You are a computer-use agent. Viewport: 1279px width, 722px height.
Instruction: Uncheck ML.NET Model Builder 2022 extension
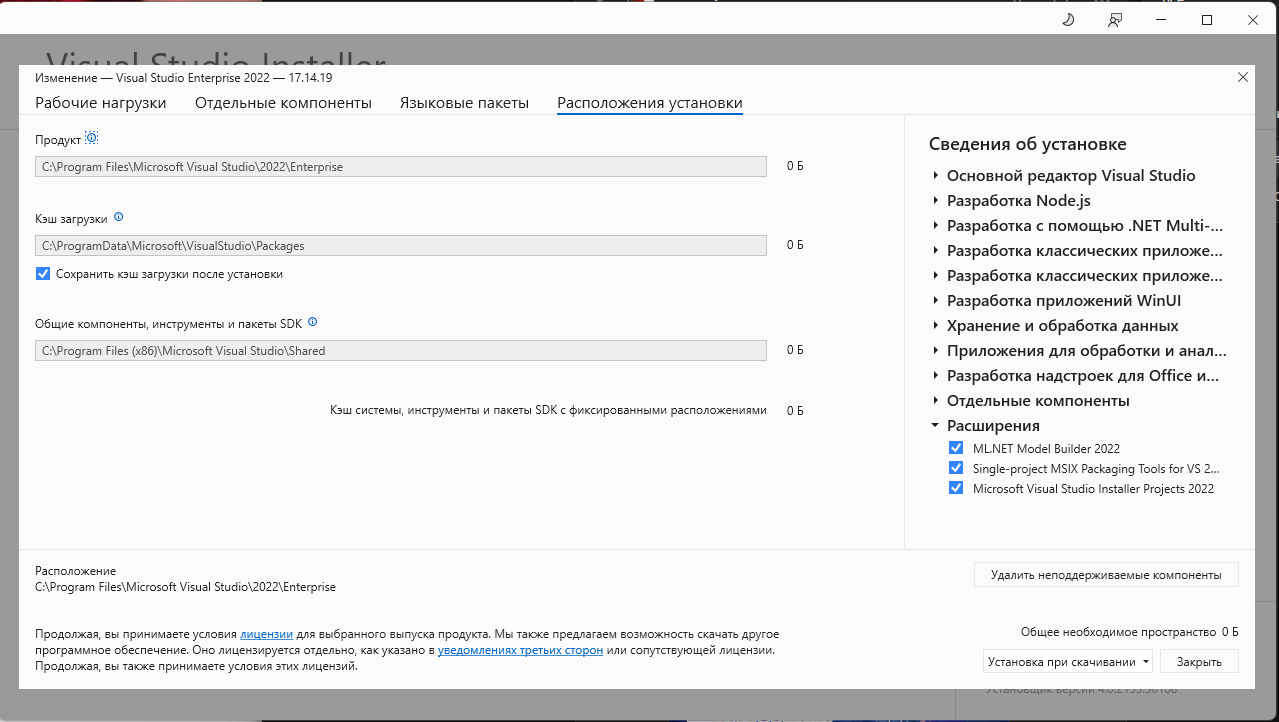(955, 449)
